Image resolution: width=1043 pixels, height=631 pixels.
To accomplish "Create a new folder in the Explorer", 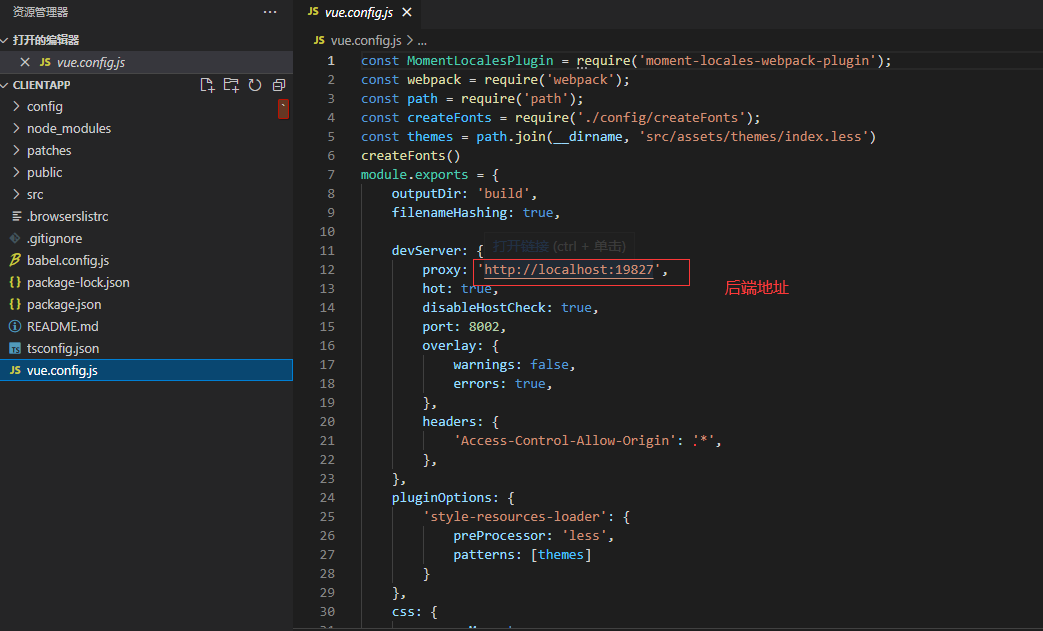I will pos(231,85).
